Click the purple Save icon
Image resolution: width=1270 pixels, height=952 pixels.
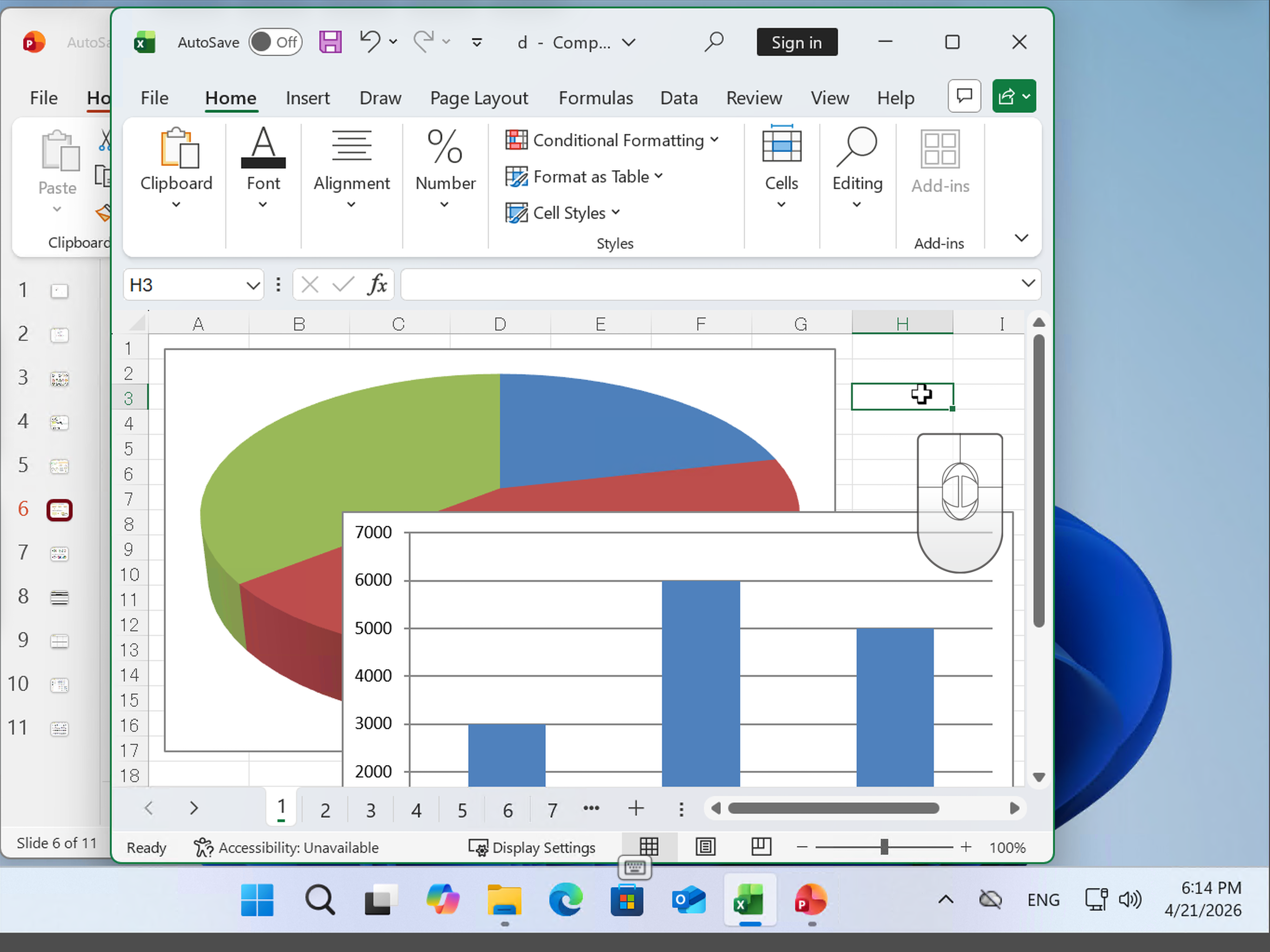[330, 42]
